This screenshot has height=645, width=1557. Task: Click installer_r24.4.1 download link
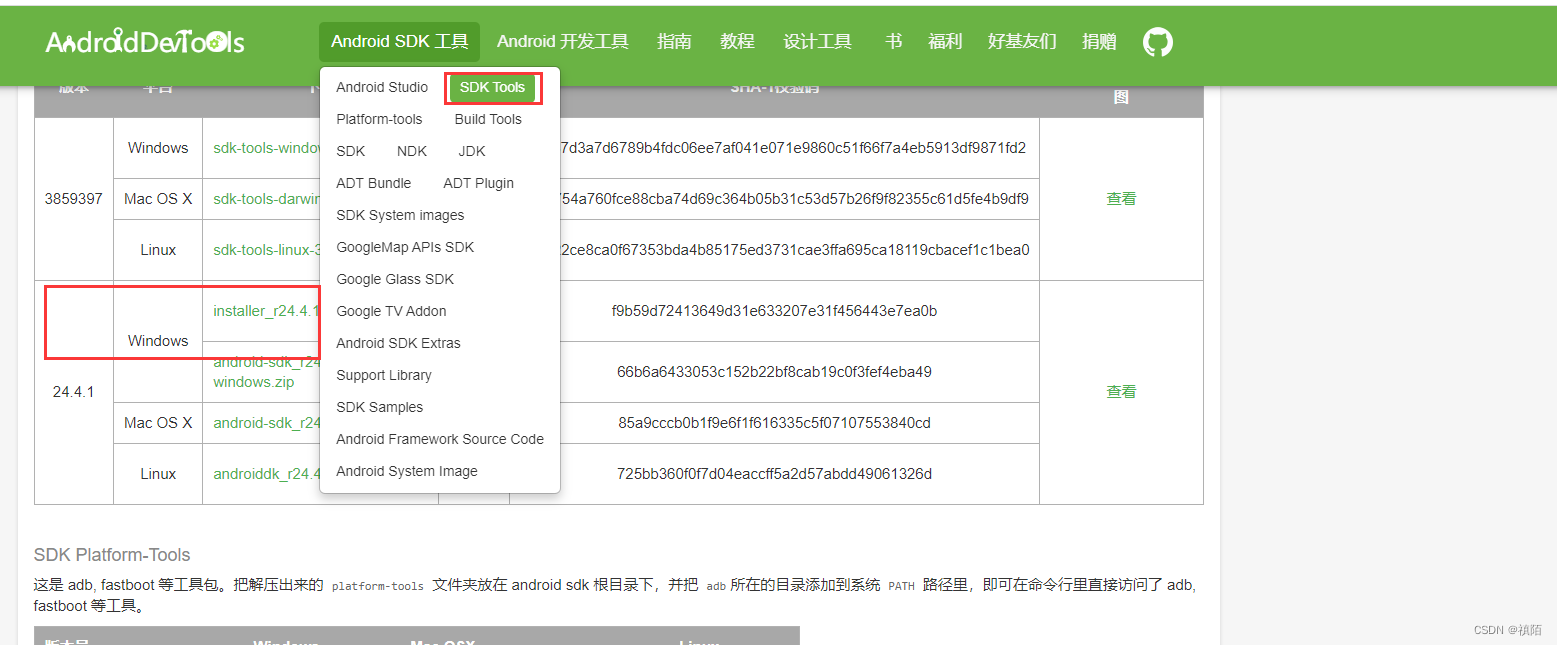(266, 311)
